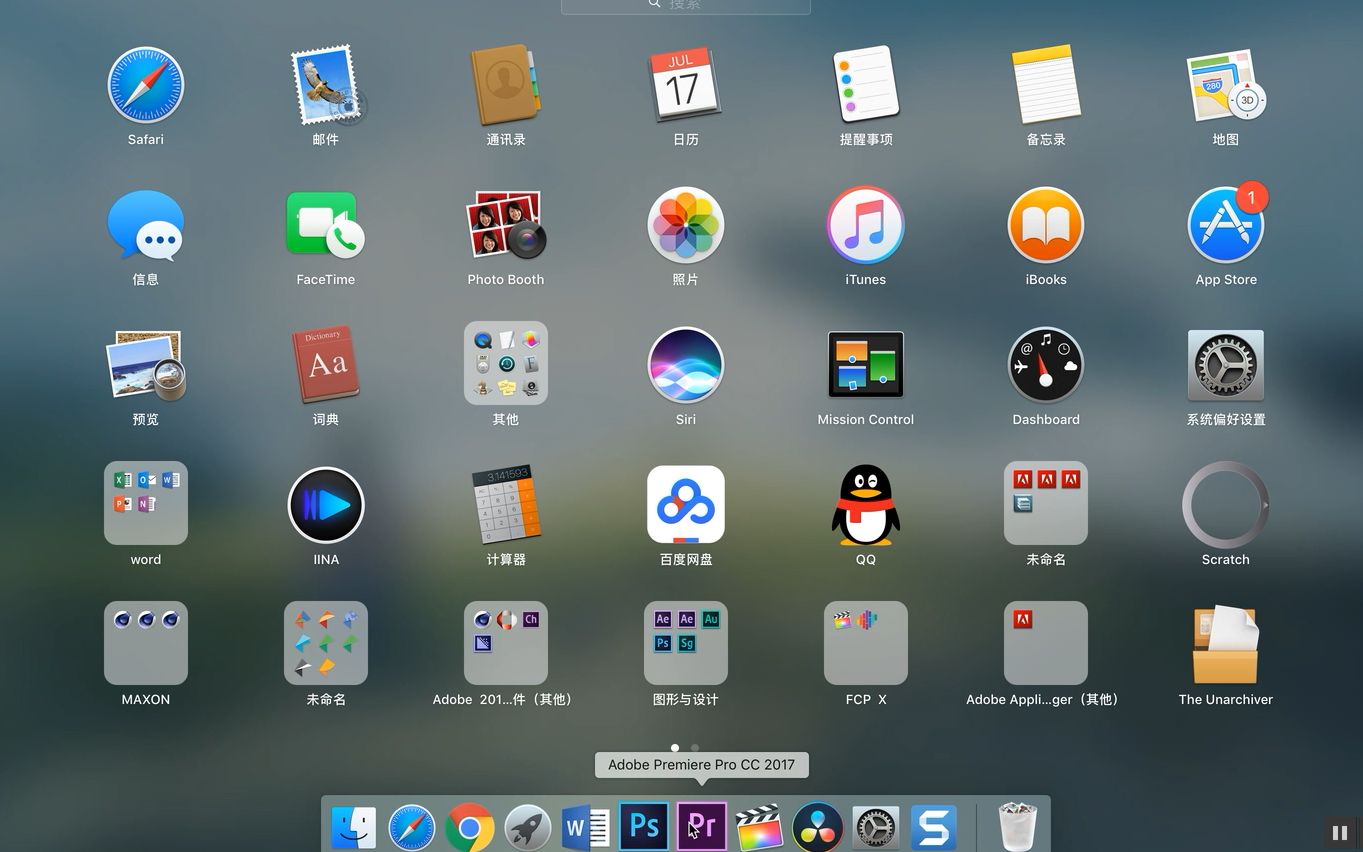Launch Photo Booth
1363x852 pixels.
[506, 225]
